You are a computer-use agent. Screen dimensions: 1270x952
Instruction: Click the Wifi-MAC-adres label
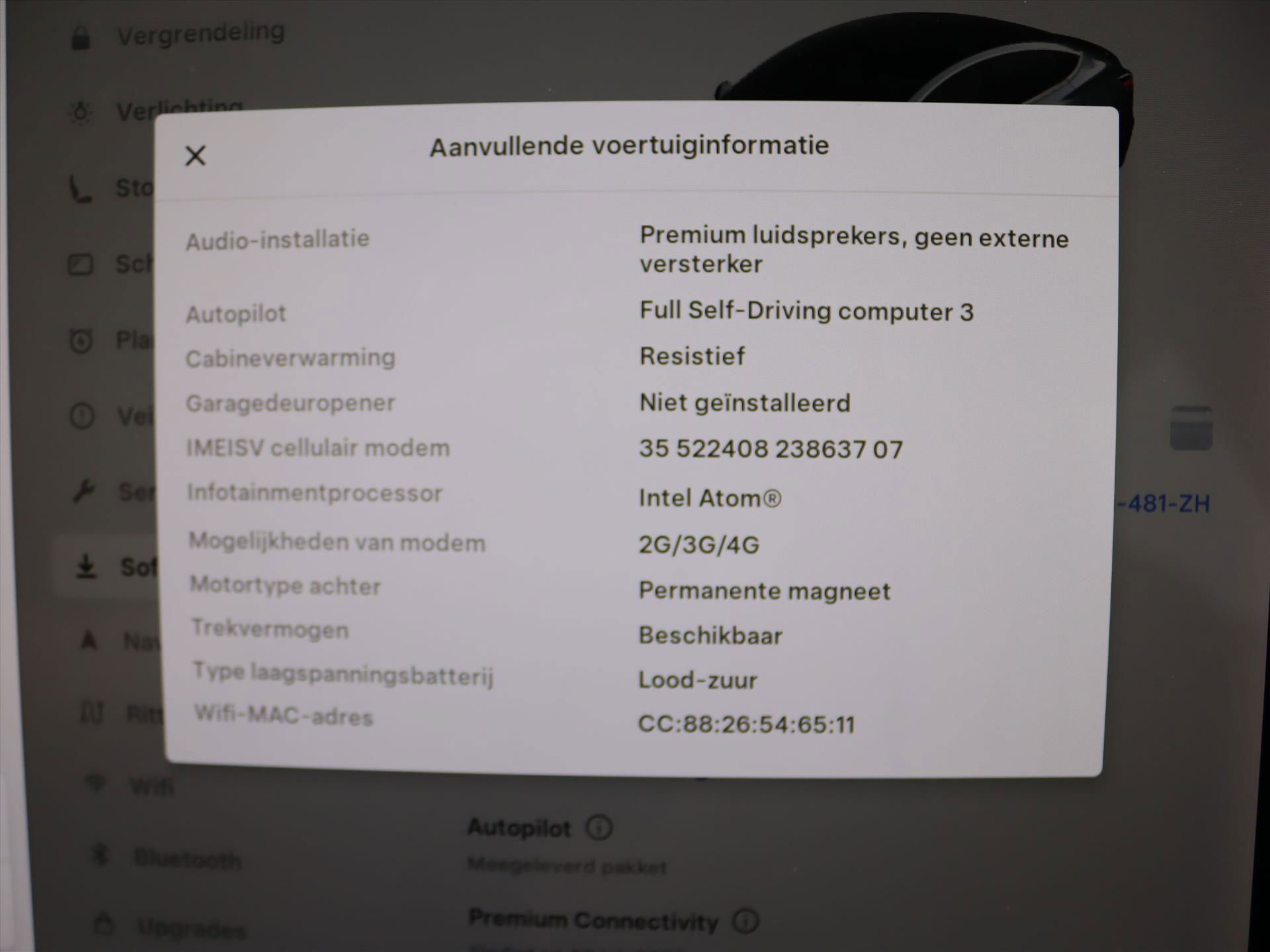(x=284, y=715)
